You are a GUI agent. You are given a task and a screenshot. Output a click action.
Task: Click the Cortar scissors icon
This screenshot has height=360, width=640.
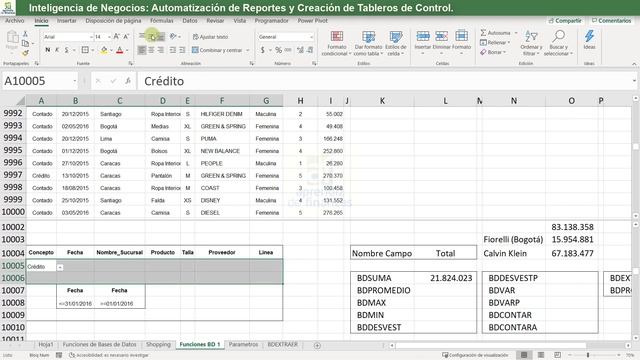tap(25, 34)
